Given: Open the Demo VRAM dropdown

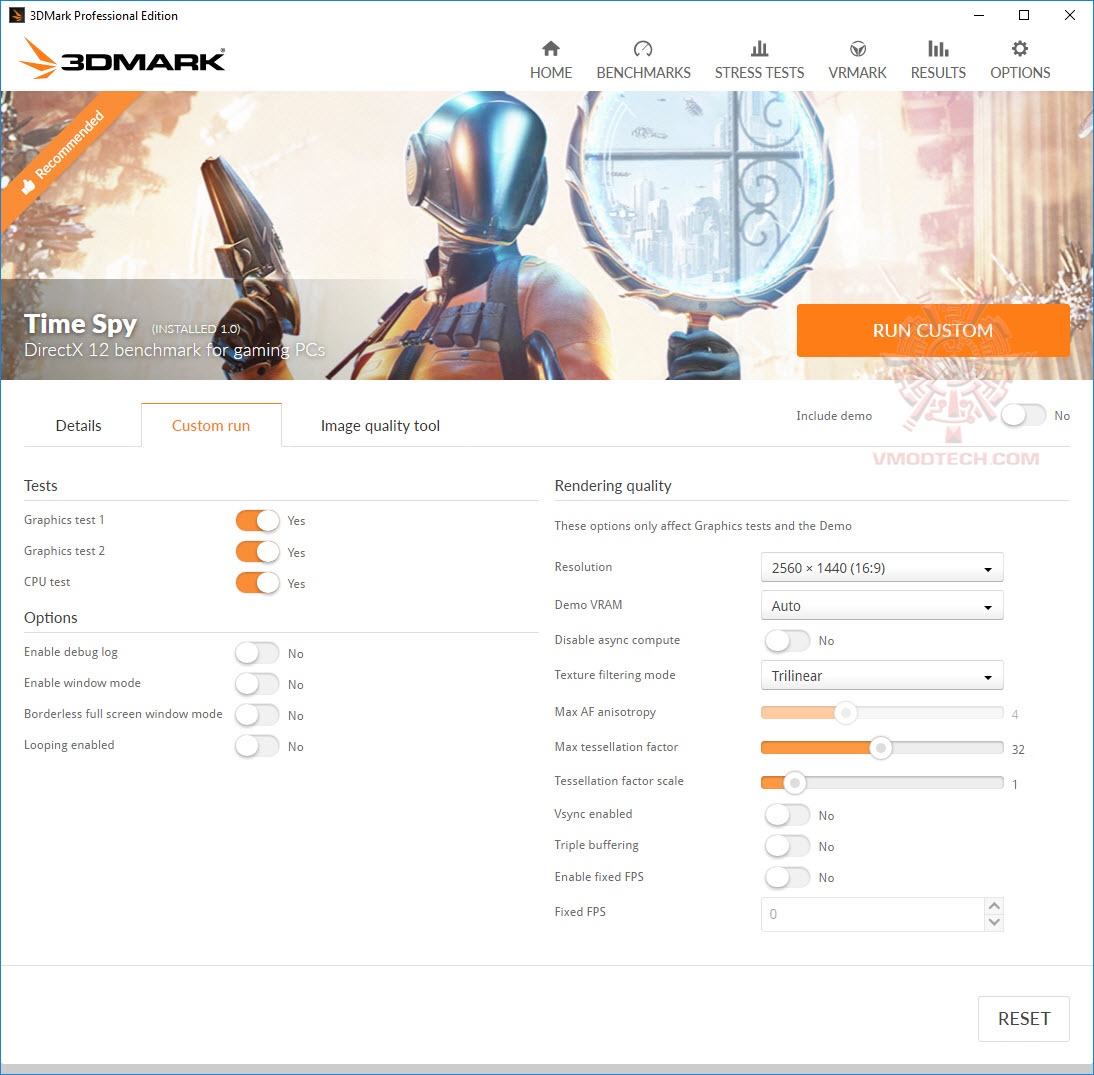Looking at the screenshot, I should pyautogui.click(x=882, y=606).
